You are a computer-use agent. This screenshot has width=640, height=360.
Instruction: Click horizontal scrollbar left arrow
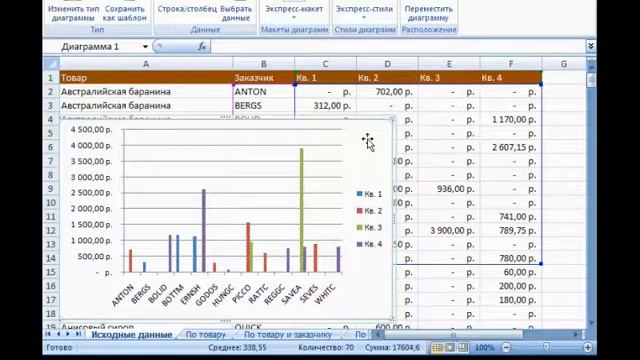point(378,335)
